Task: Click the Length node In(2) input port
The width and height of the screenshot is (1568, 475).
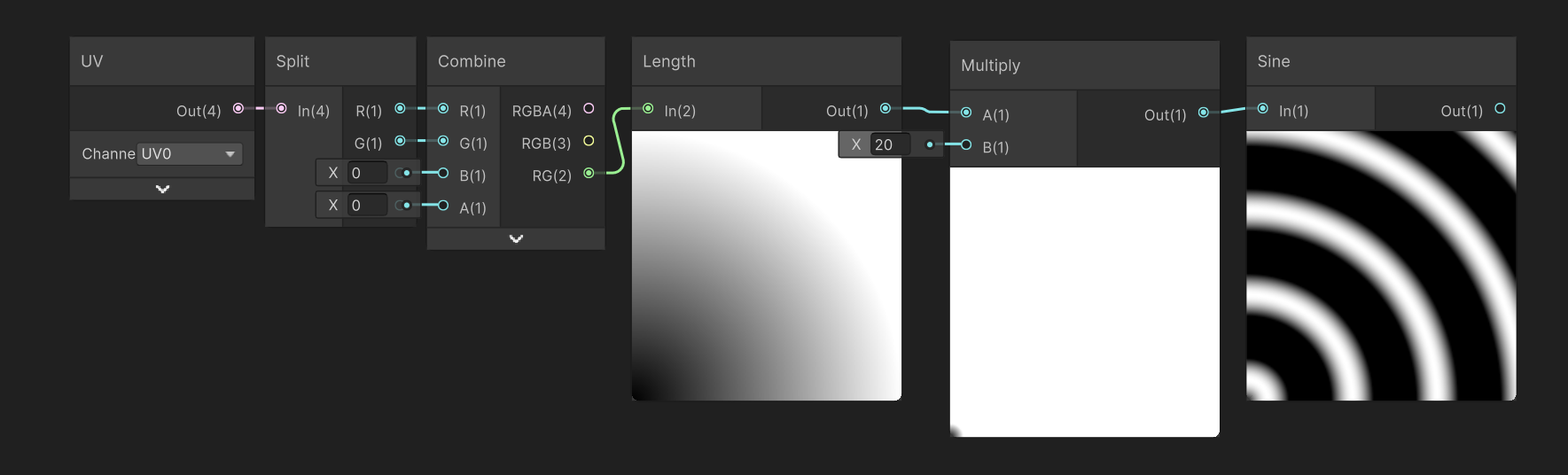Action: pos(648,108)
